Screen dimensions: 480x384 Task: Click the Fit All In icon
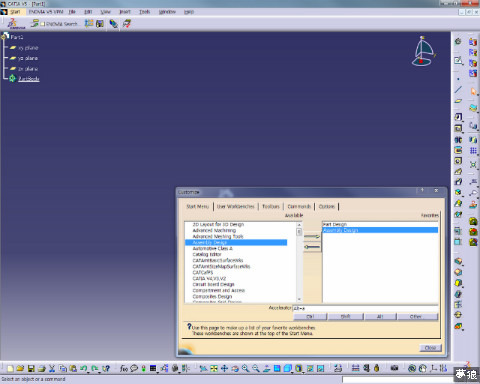[x=214, y=368]
